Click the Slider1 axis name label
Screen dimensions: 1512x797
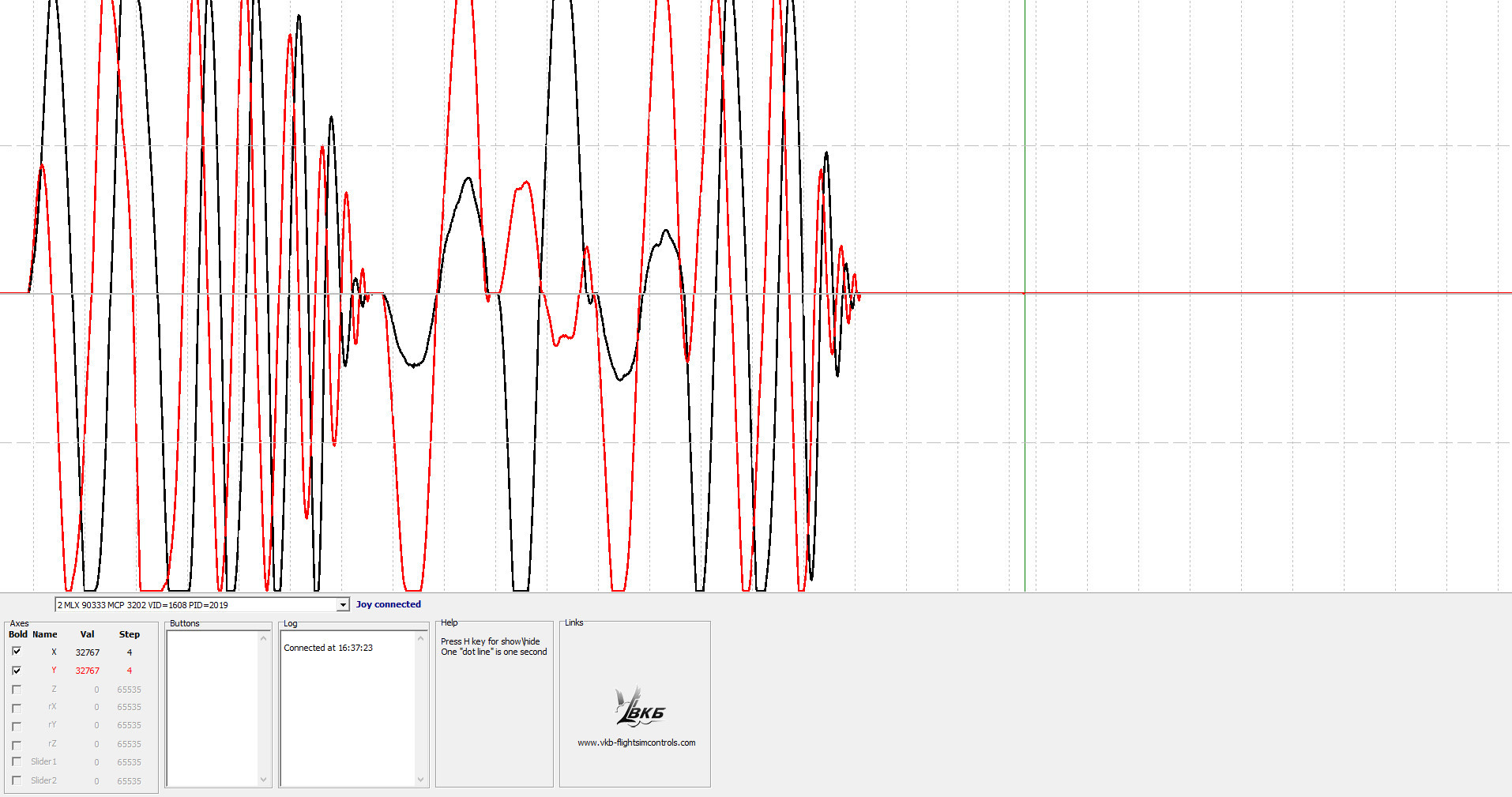[x=43, y=761]
